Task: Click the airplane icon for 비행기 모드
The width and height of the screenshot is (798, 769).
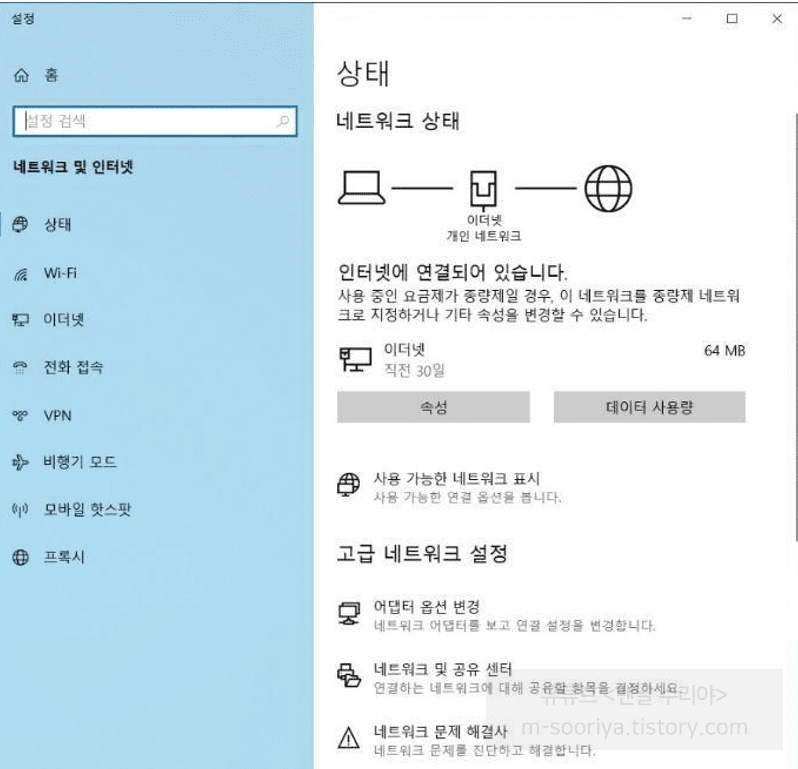Action: pos(20,462)
